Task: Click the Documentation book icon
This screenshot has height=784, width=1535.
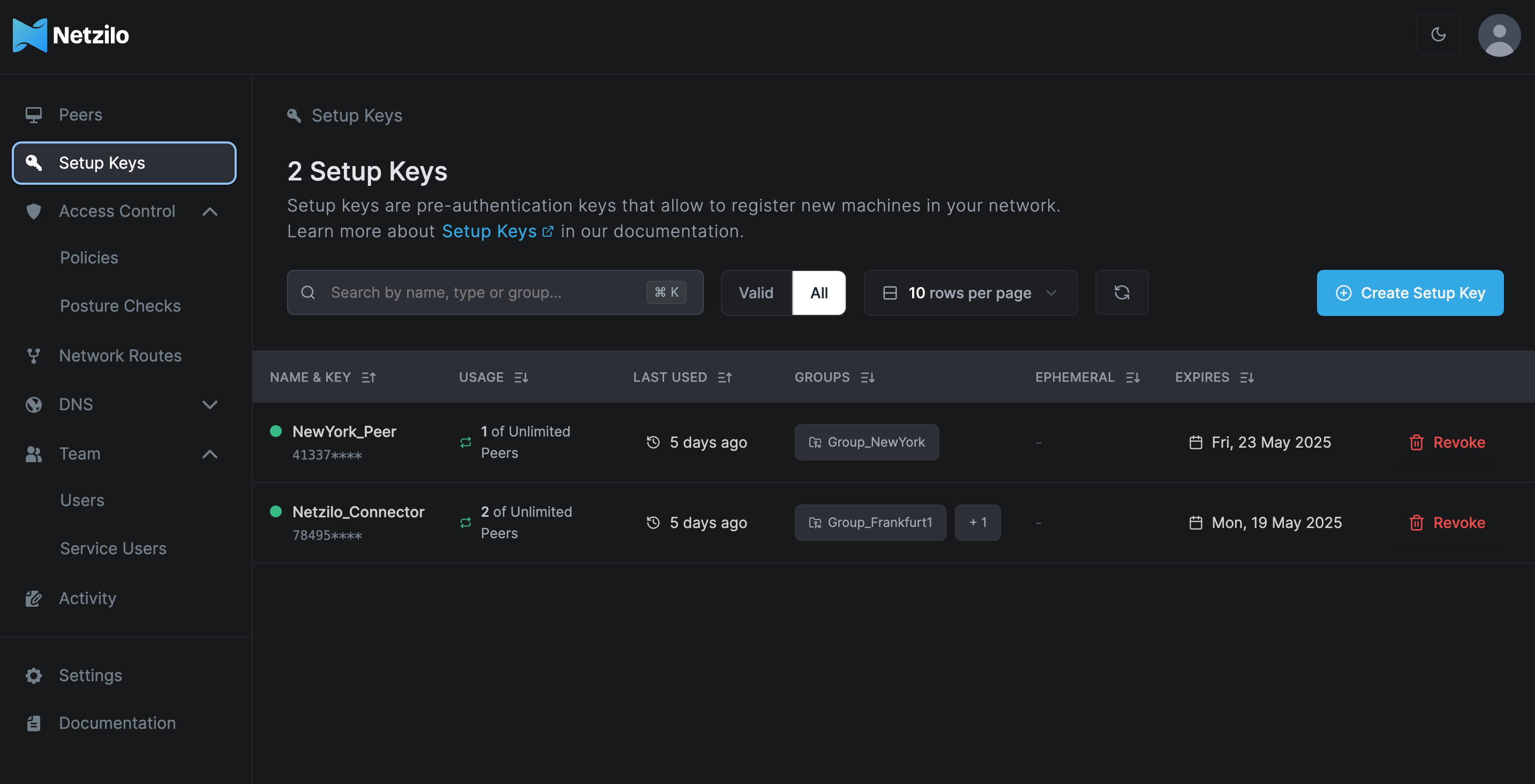Action: pos(34,723)
